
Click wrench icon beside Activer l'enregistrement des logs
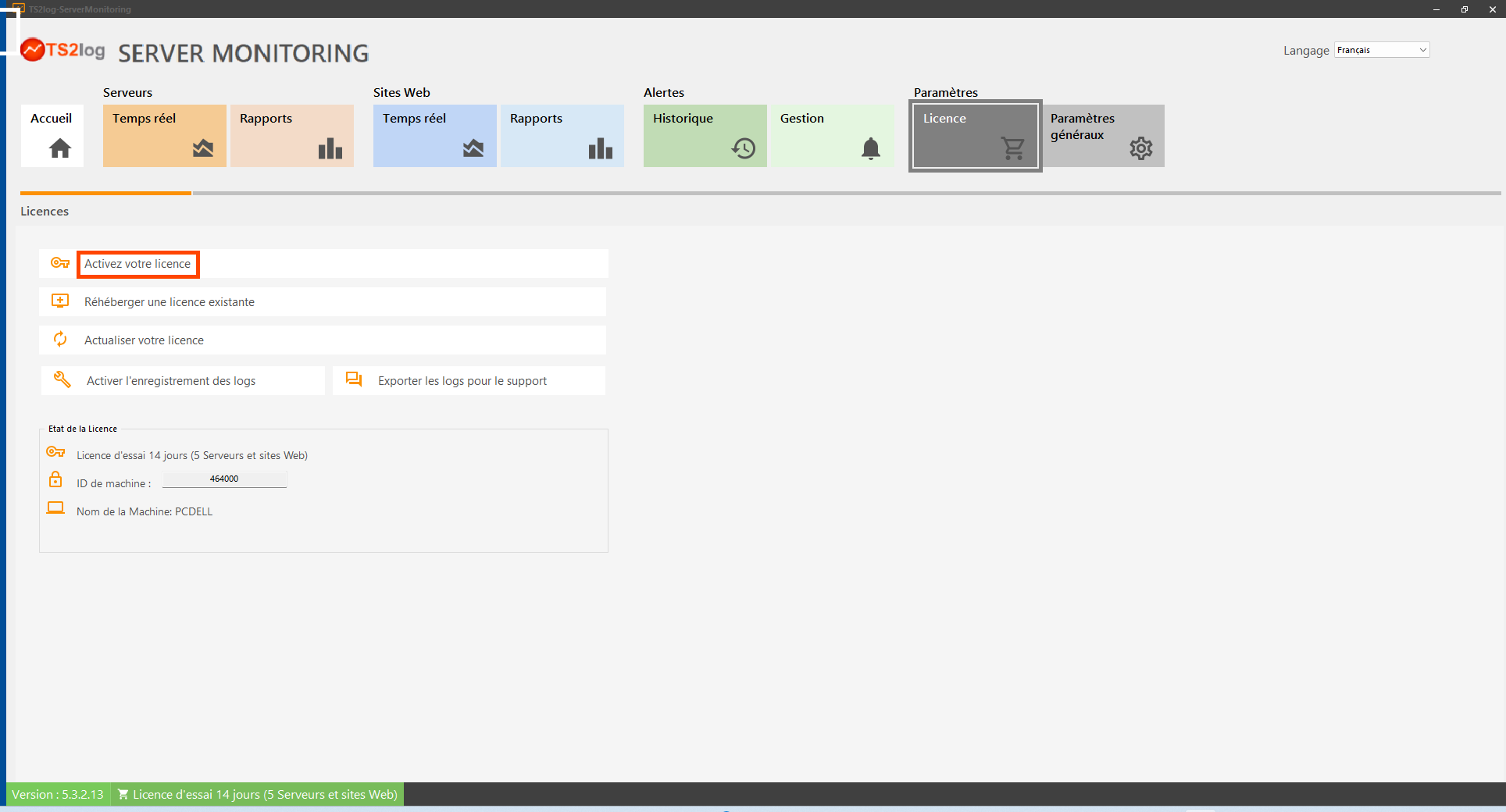click(x=62, y=379)
